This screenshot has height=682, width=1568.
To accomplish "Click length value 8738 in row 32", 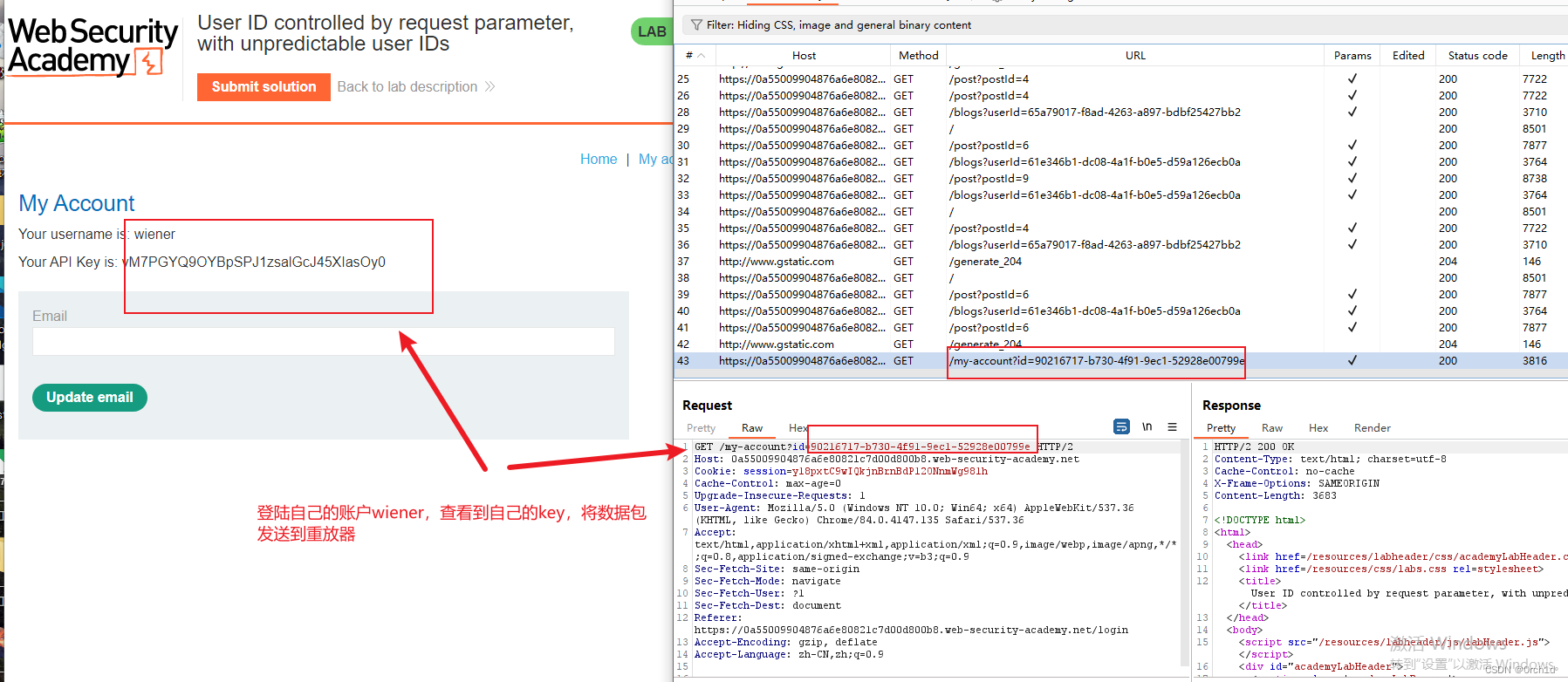I will tap(1535, 178).
